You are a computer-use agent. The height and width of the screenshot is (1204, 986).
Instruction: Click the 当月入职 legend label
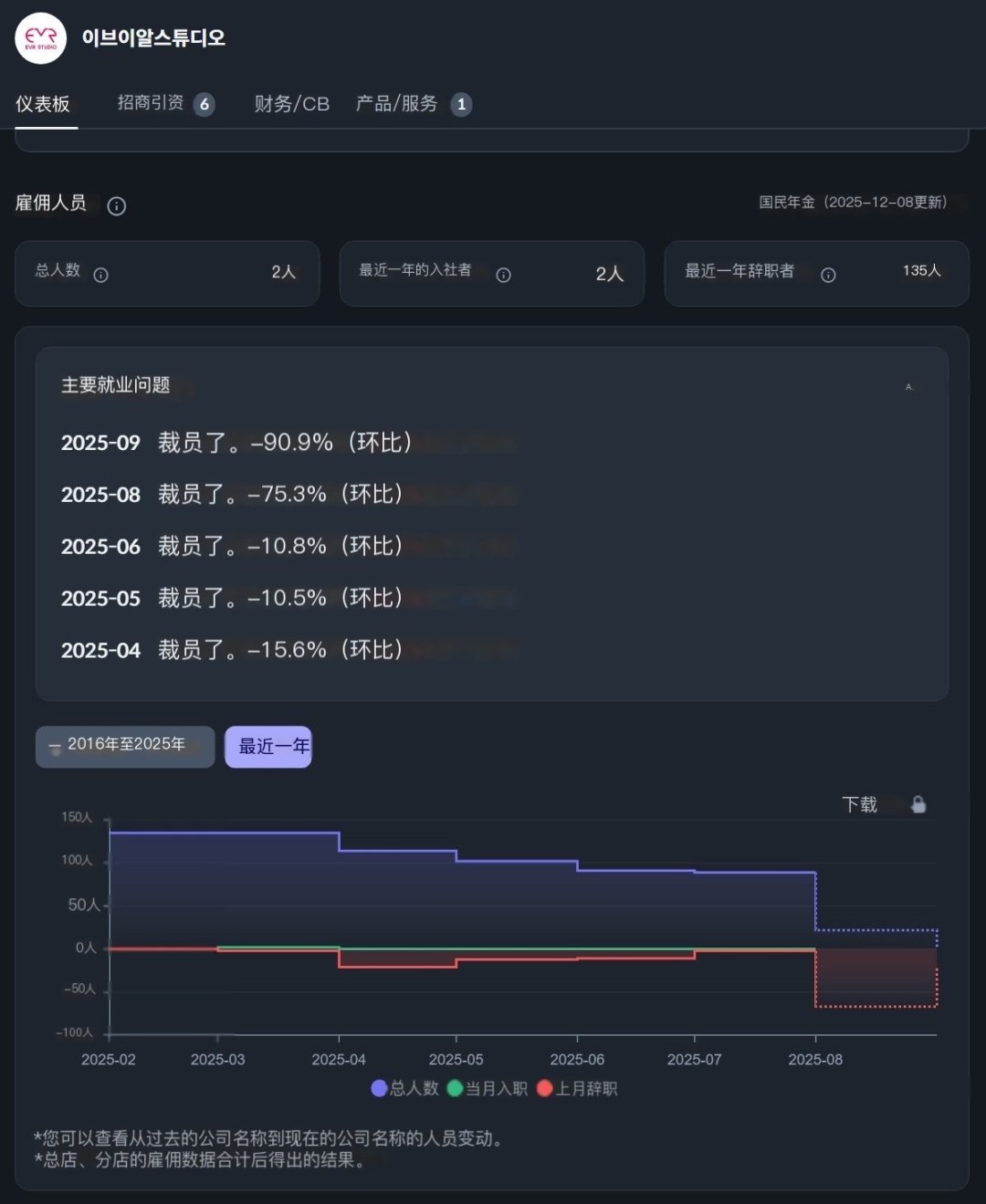click(498, 1088)
